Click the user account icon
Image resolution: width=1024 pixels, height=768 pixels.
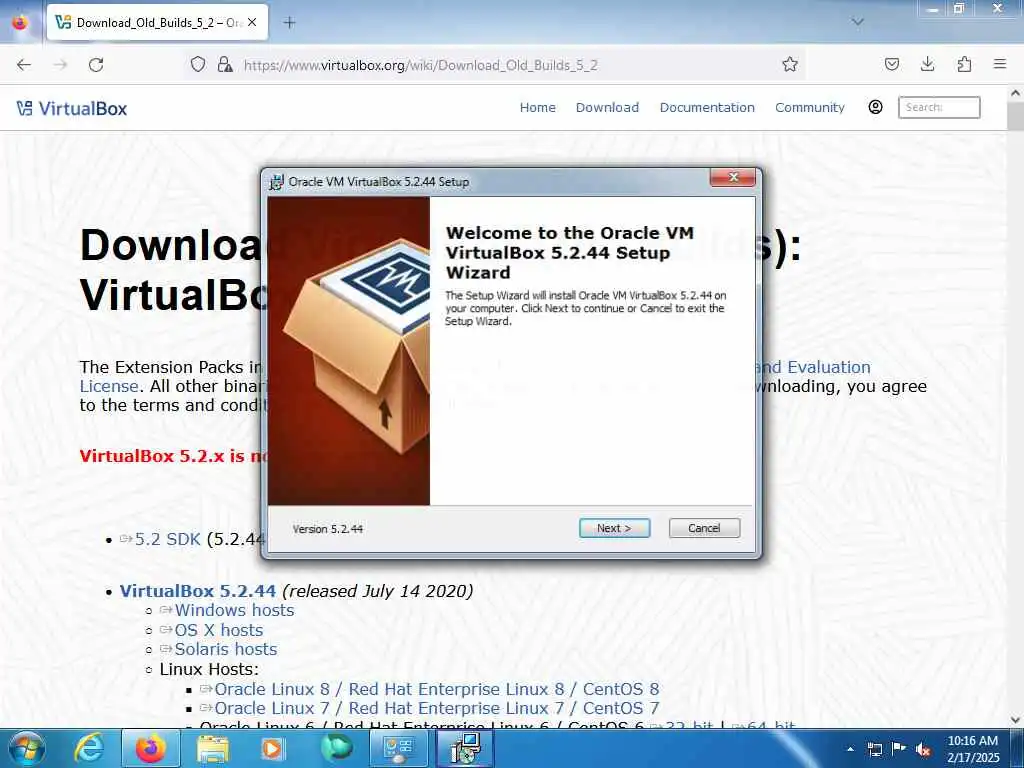tap(875, 107)
